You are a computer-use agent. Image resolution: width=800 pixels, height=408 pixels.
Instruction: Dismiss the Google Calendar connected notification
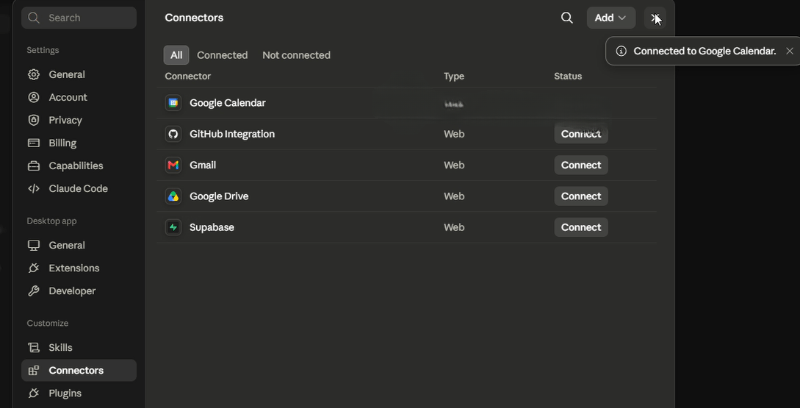coord(789,51)
